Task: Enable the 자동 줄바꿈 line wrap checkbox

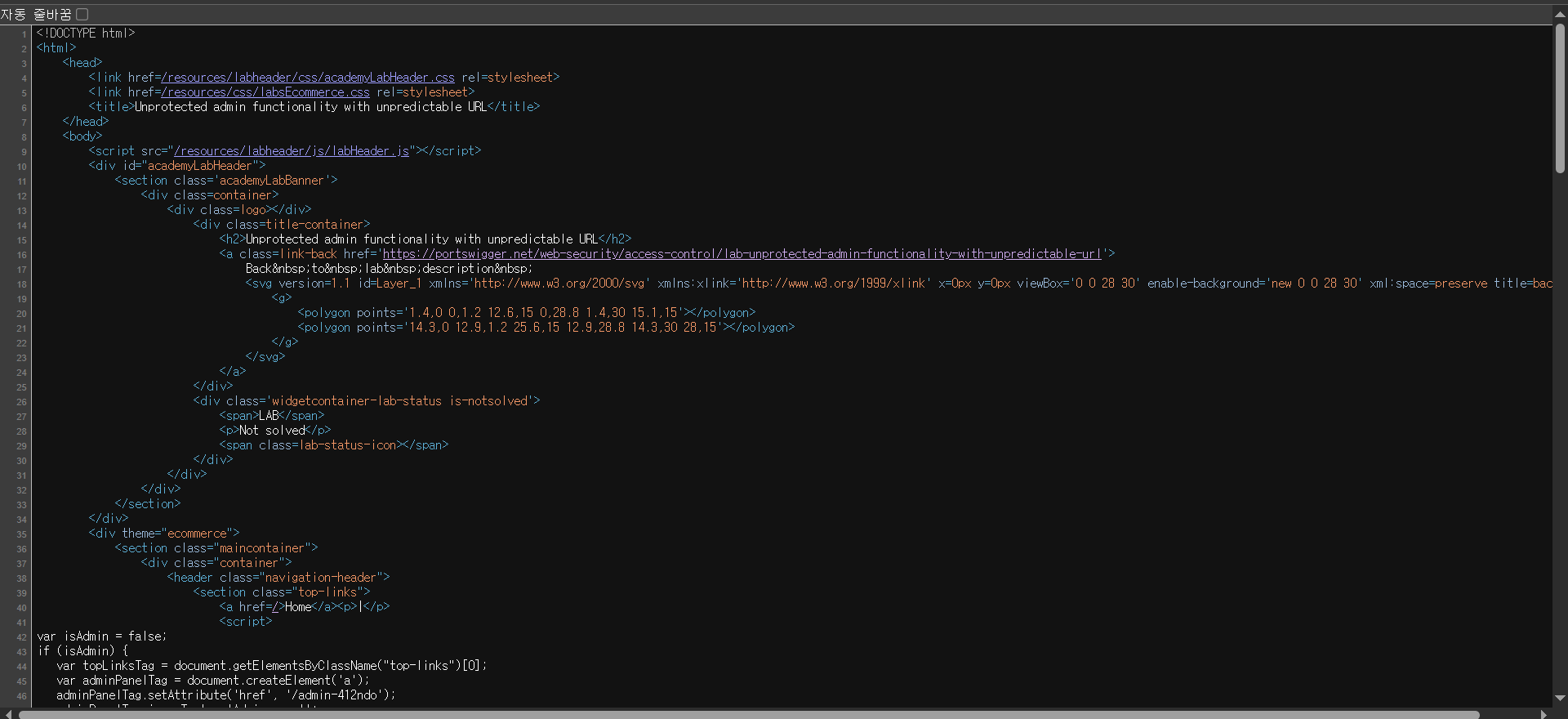Action: (82, 15)
